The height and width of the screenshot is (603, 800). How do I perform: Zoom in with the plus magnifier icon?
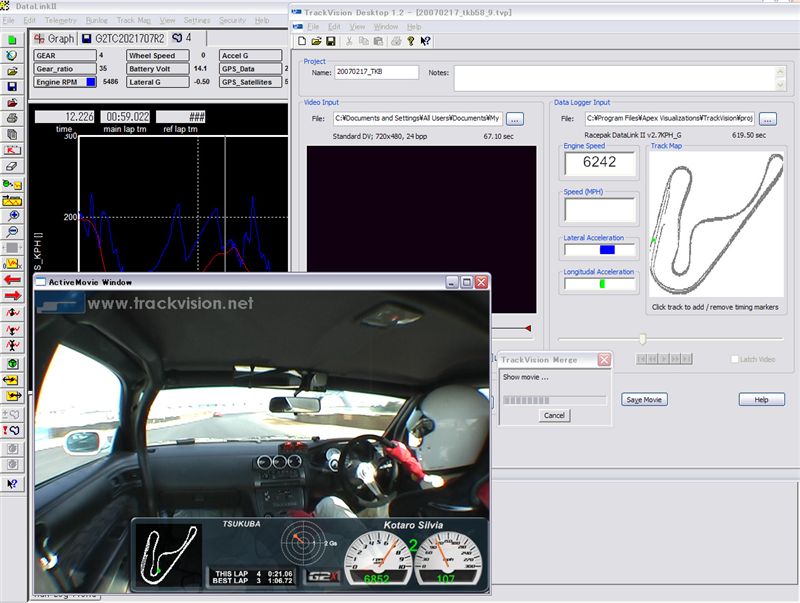pos(12,216)
